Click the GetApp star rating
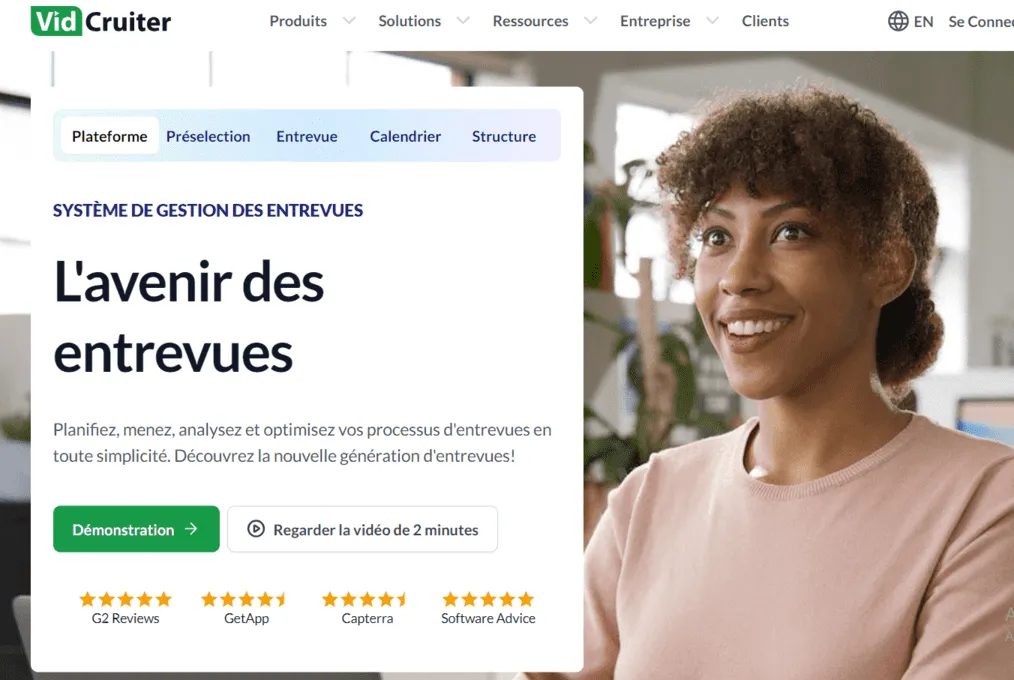 246,599
